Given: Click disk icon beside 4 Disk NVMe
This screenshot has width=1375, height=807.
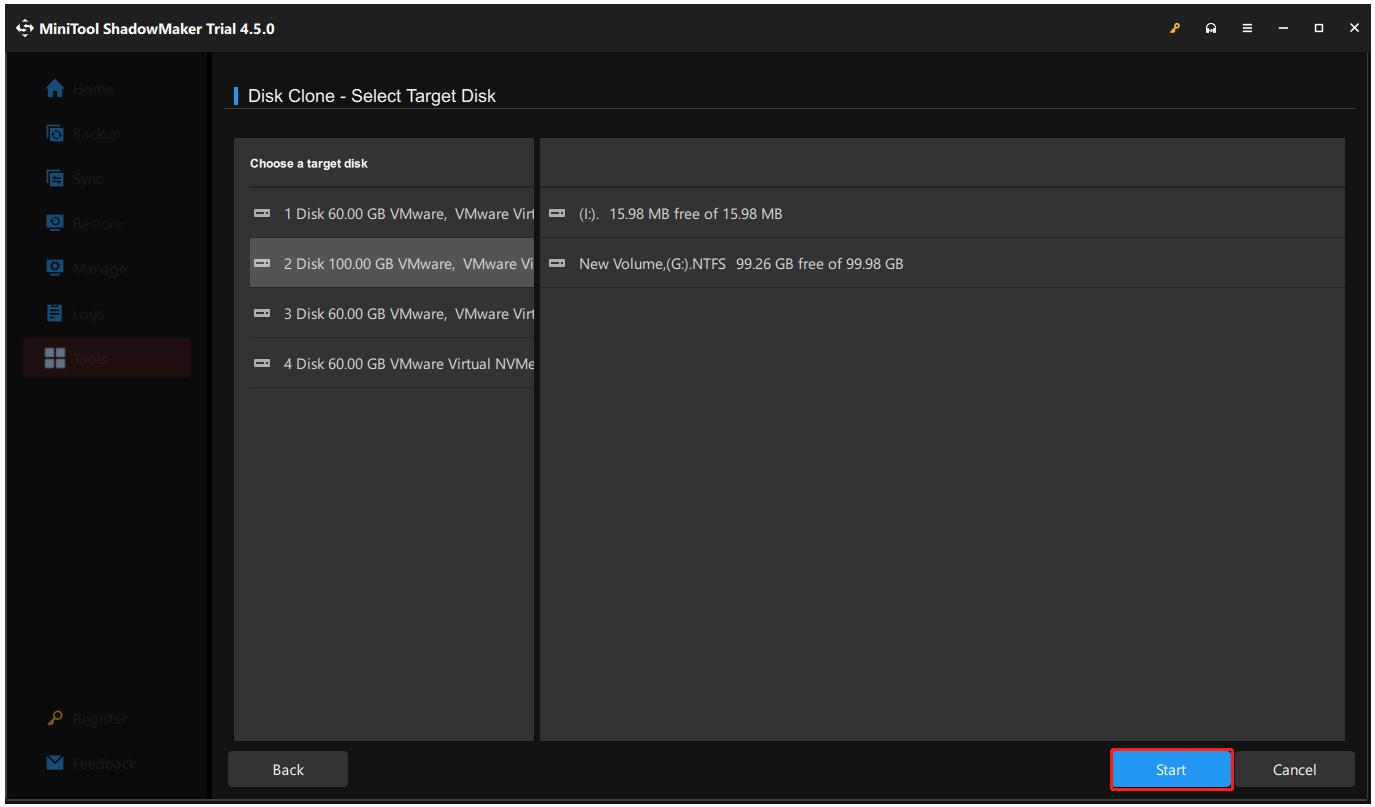Looking at the screenshot, I should [262, 363].
